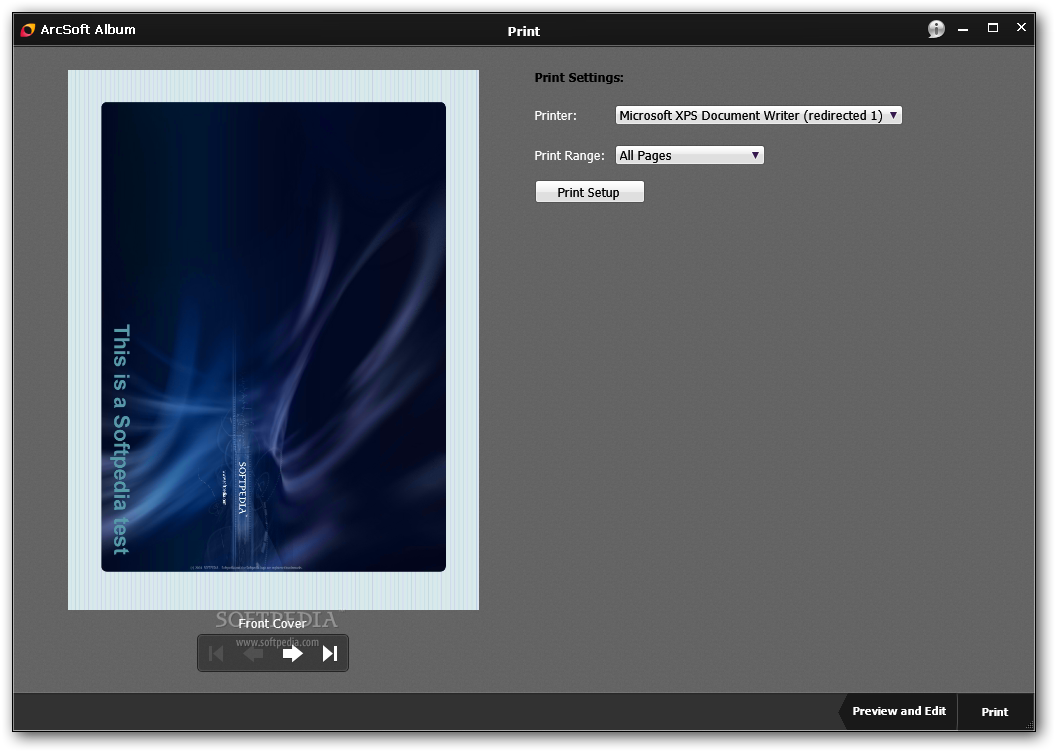Open the Printer dropdown list
The height and width of the screenshot is (752, 1056).
[x=758, y=115]
